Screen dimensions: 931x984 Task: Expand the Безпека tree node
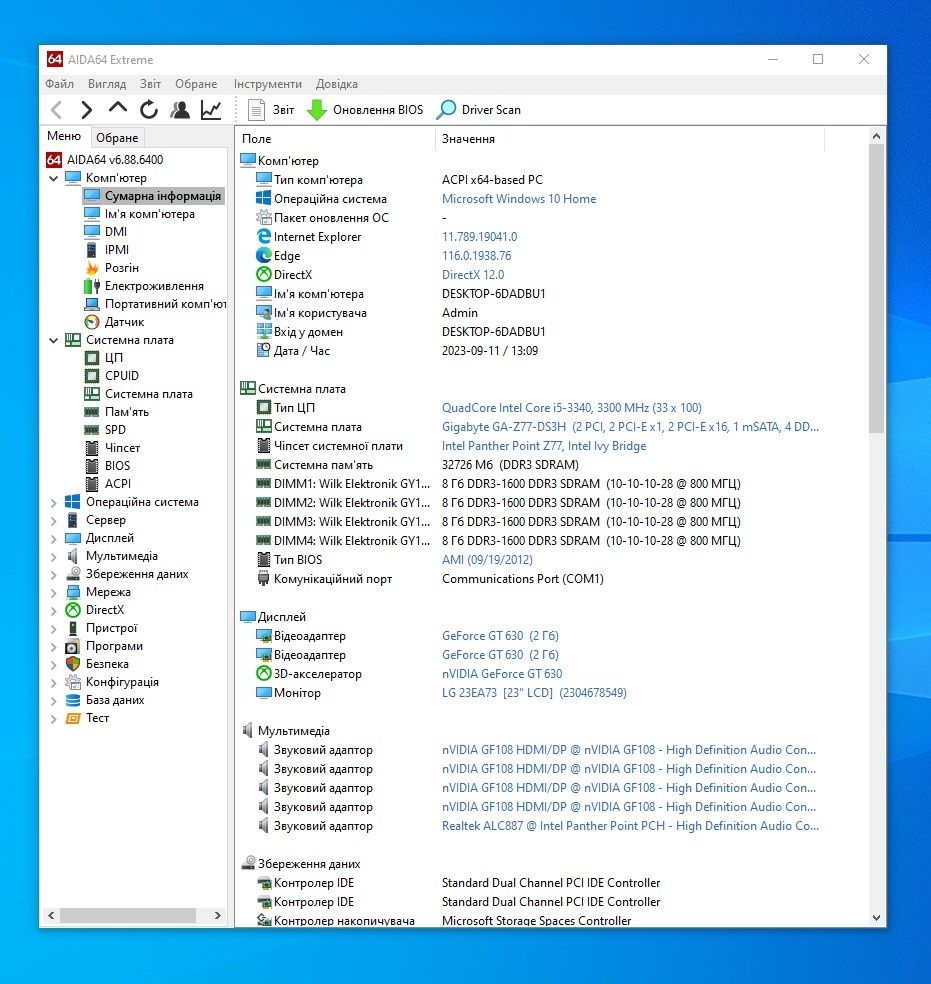pos(54,665)
